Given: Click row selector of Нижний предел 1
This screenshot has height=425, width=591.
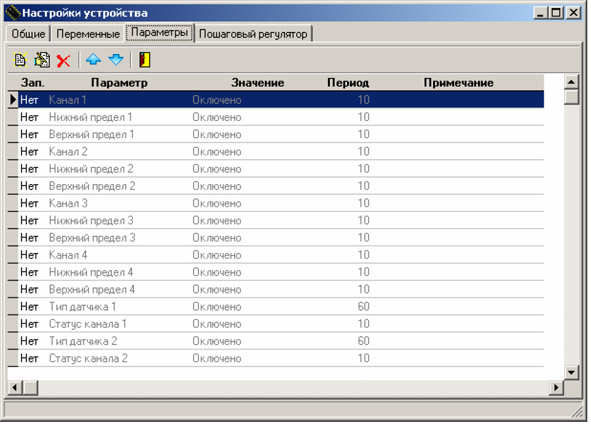Looking at the screenshot, I should [13, 117].
